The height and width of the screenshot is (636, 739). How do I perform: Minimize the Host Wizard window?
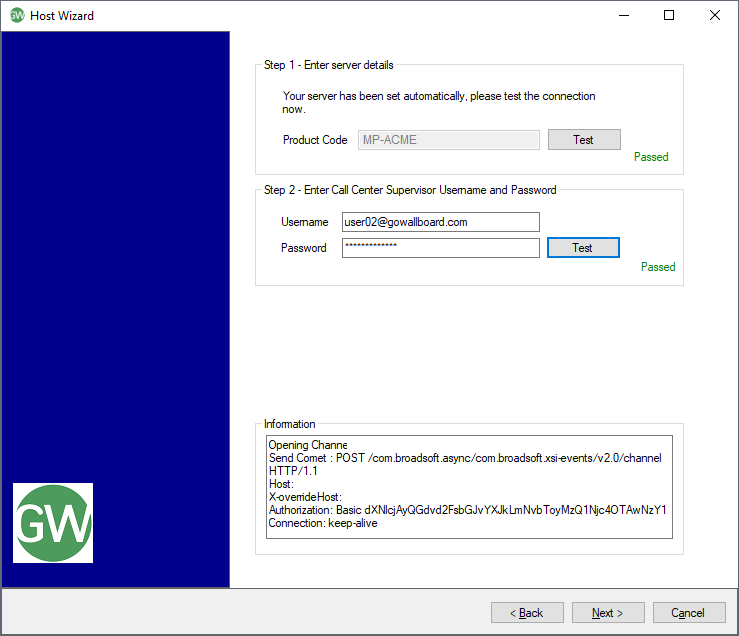(624, 16)
